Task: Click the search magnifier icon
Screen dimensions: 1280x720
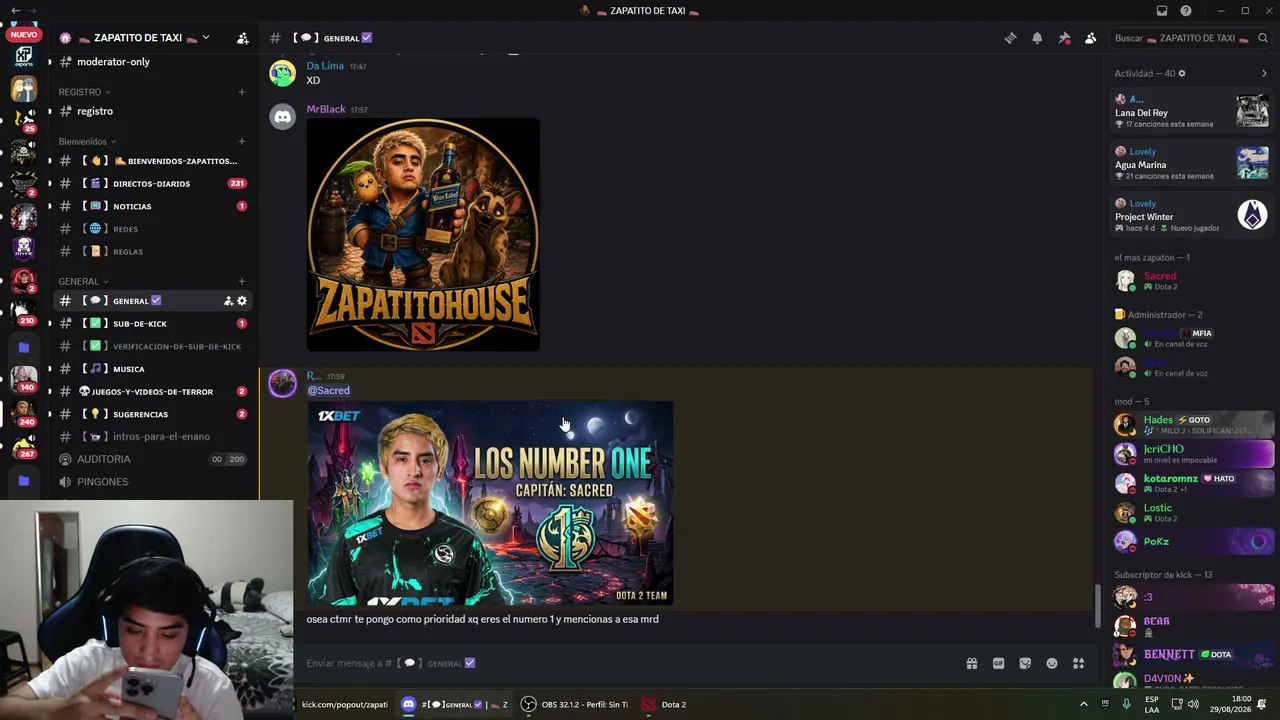Action: (x=1263, y=38)
